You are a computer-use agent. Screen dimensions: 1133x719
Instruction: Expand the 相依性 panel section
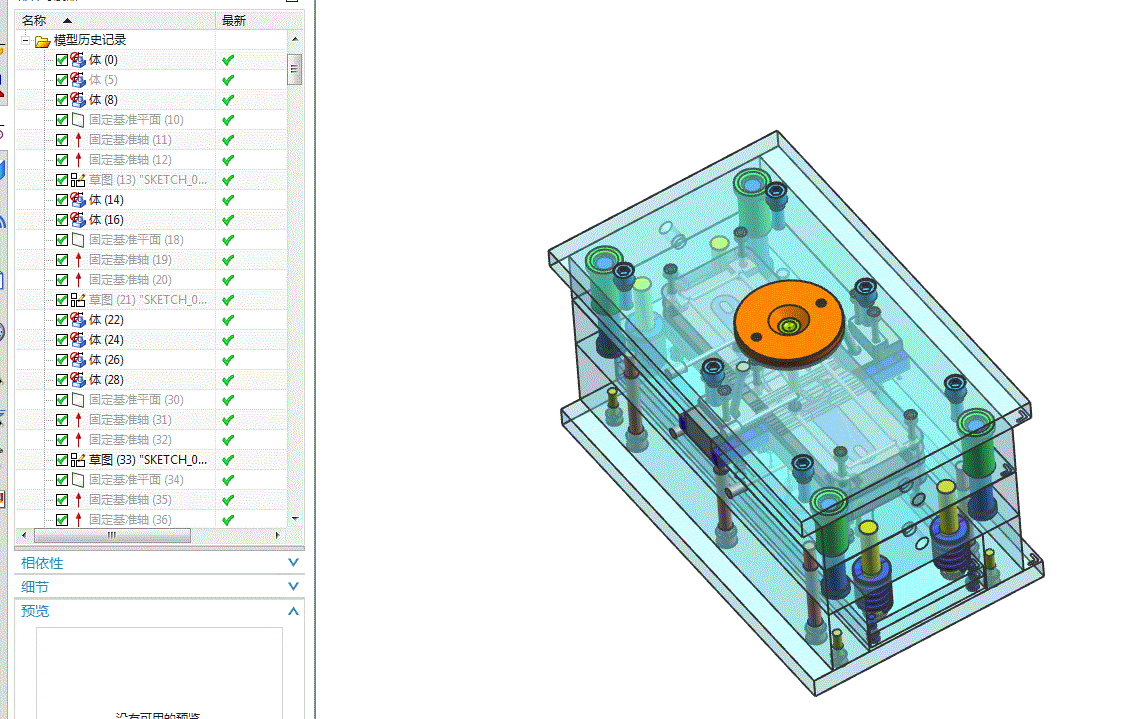pyautogui.click(x=293, y=562)
